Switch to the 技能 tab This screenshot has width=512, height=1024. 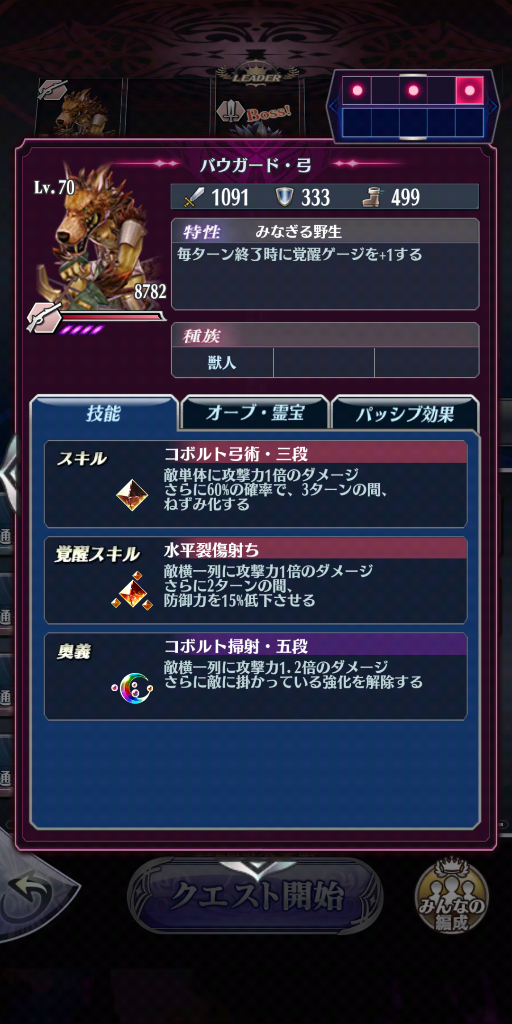(x=104, y=413)
